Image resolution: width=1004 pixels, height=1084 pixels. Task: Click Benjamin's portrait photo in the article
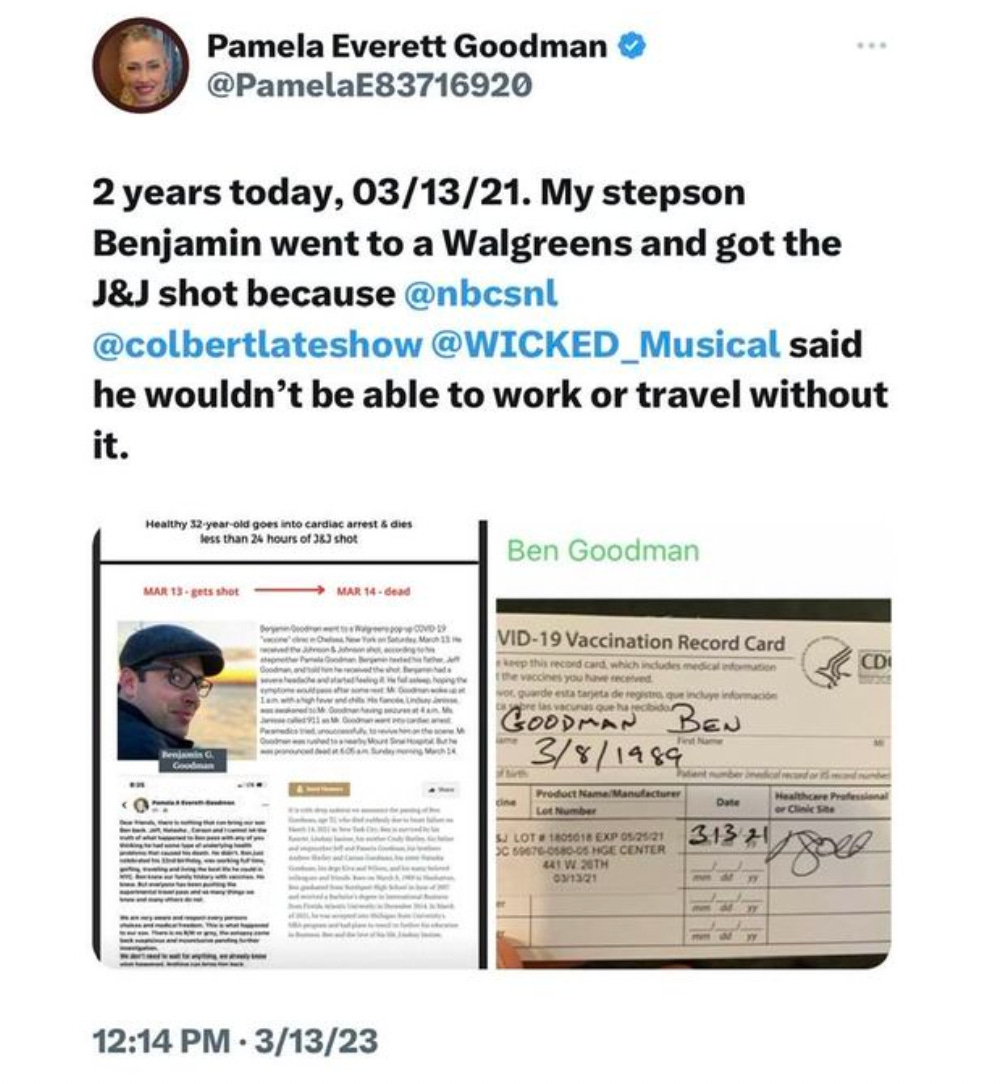[x=182, y=691]
